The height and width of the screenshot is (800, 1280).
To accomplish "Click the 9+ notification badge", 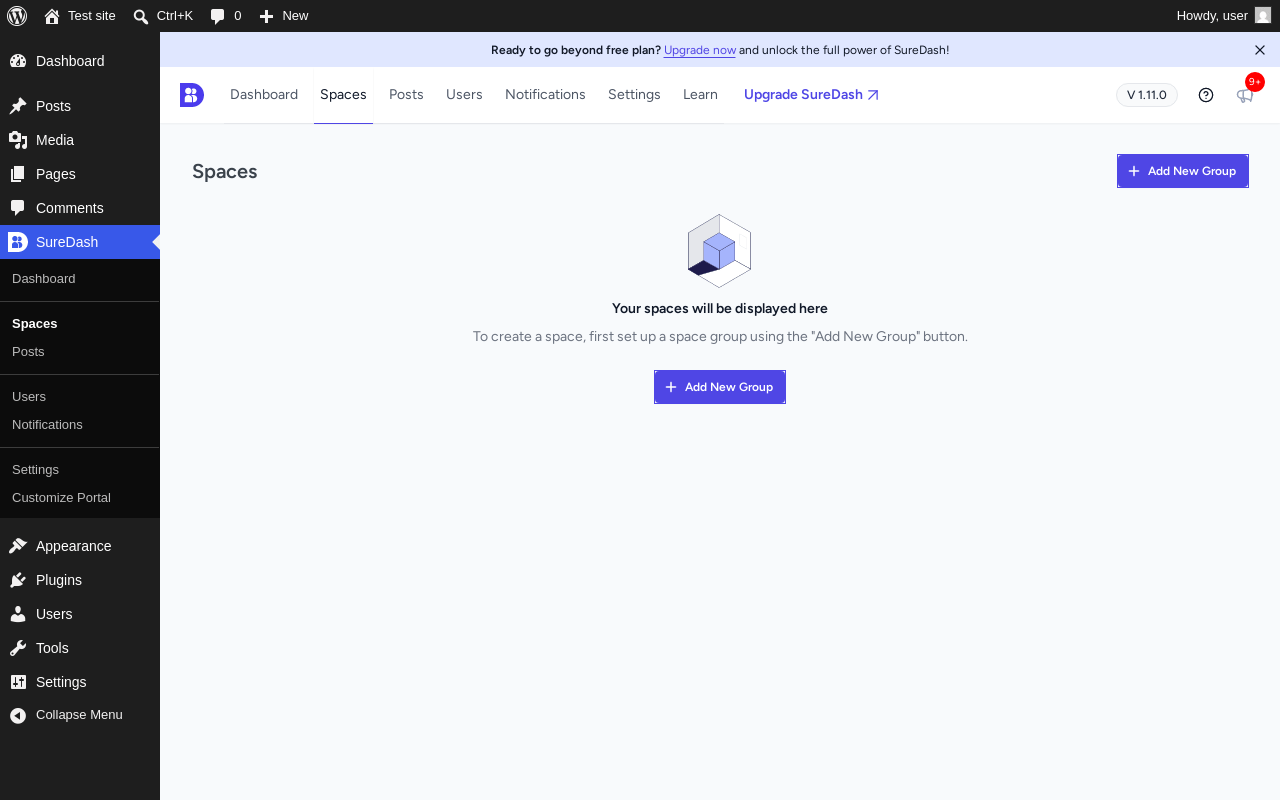I will click(x=1255, y=82).
